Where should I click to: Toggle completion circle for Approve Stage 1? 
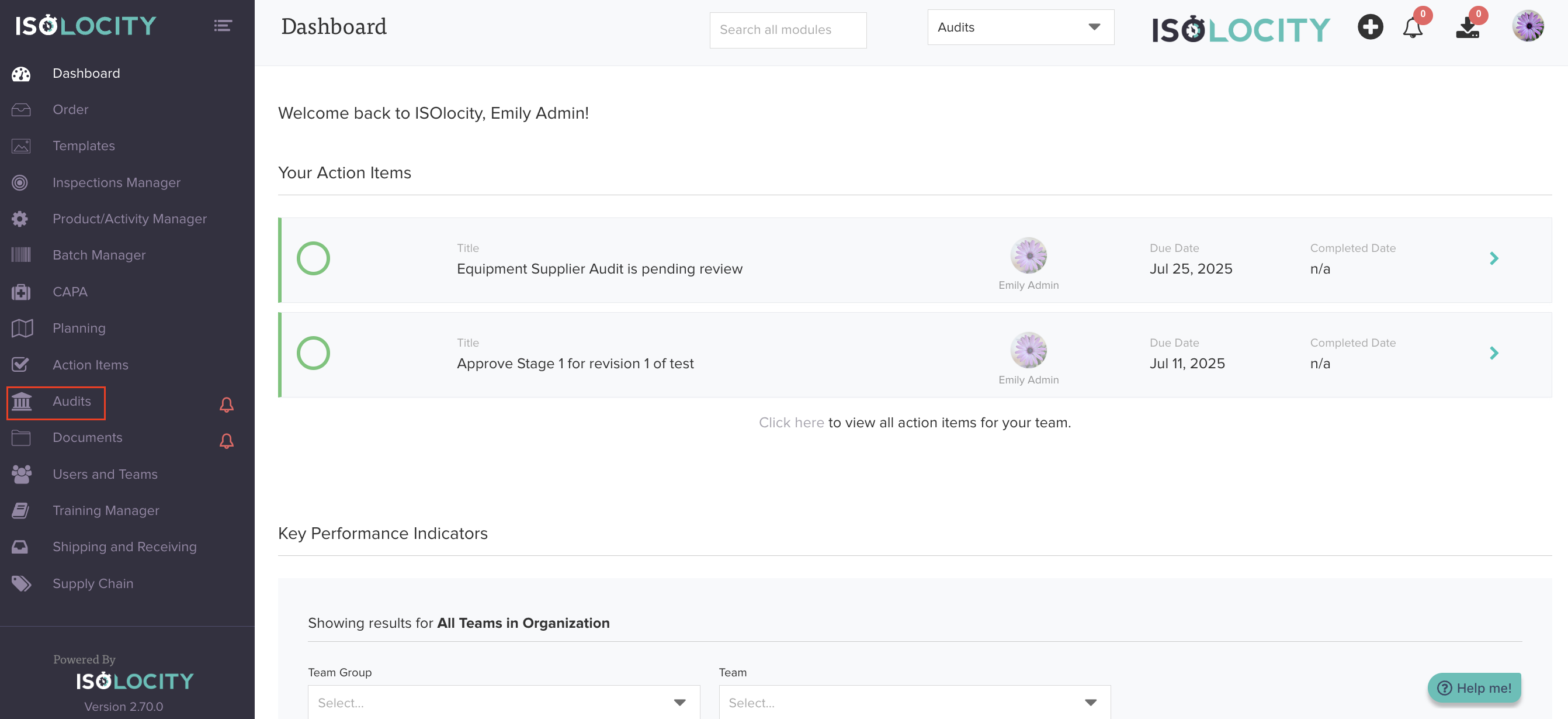pos(313,353)
